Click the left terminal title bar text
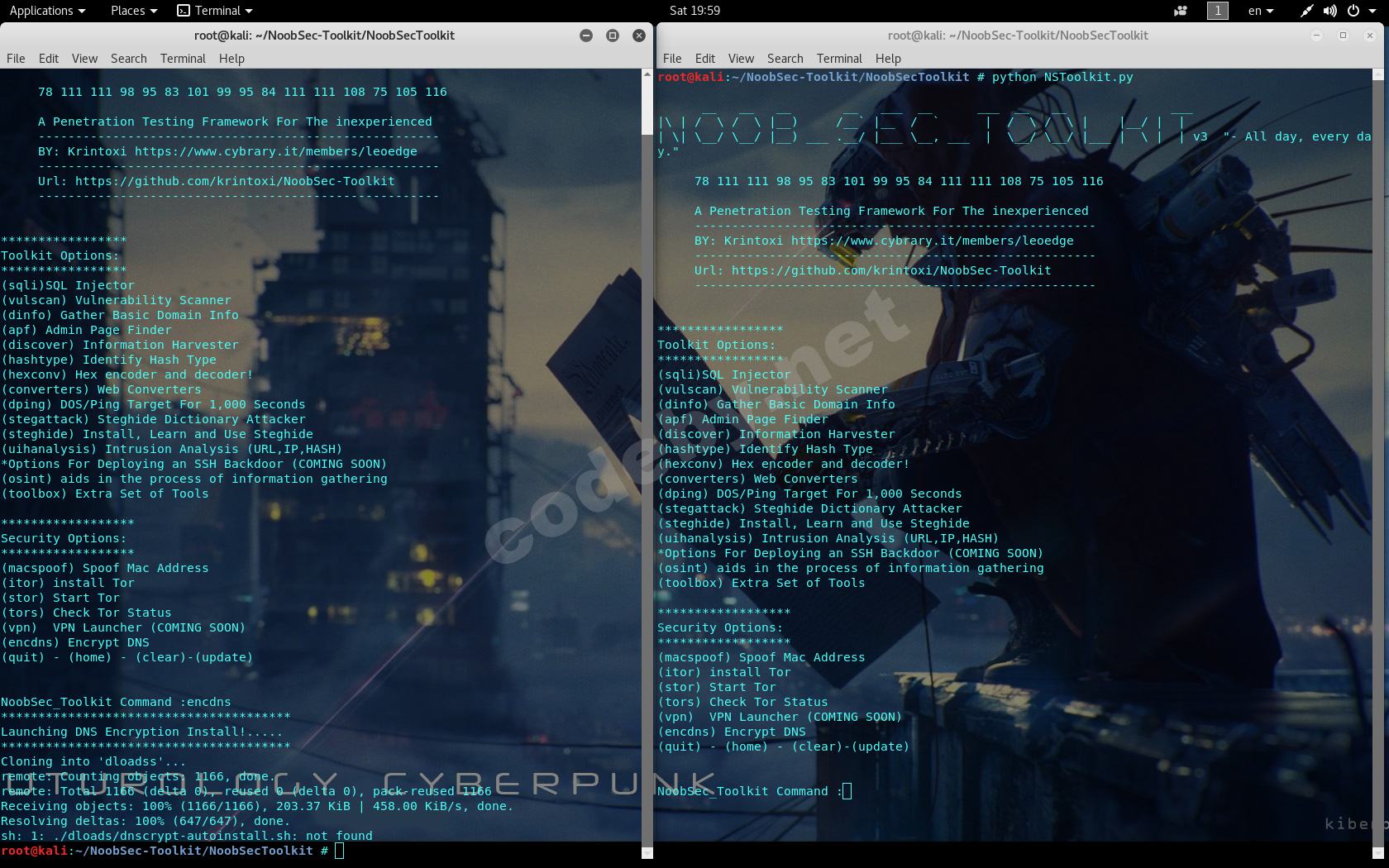This screenshot has height=868, width=1389. (324, 36)
